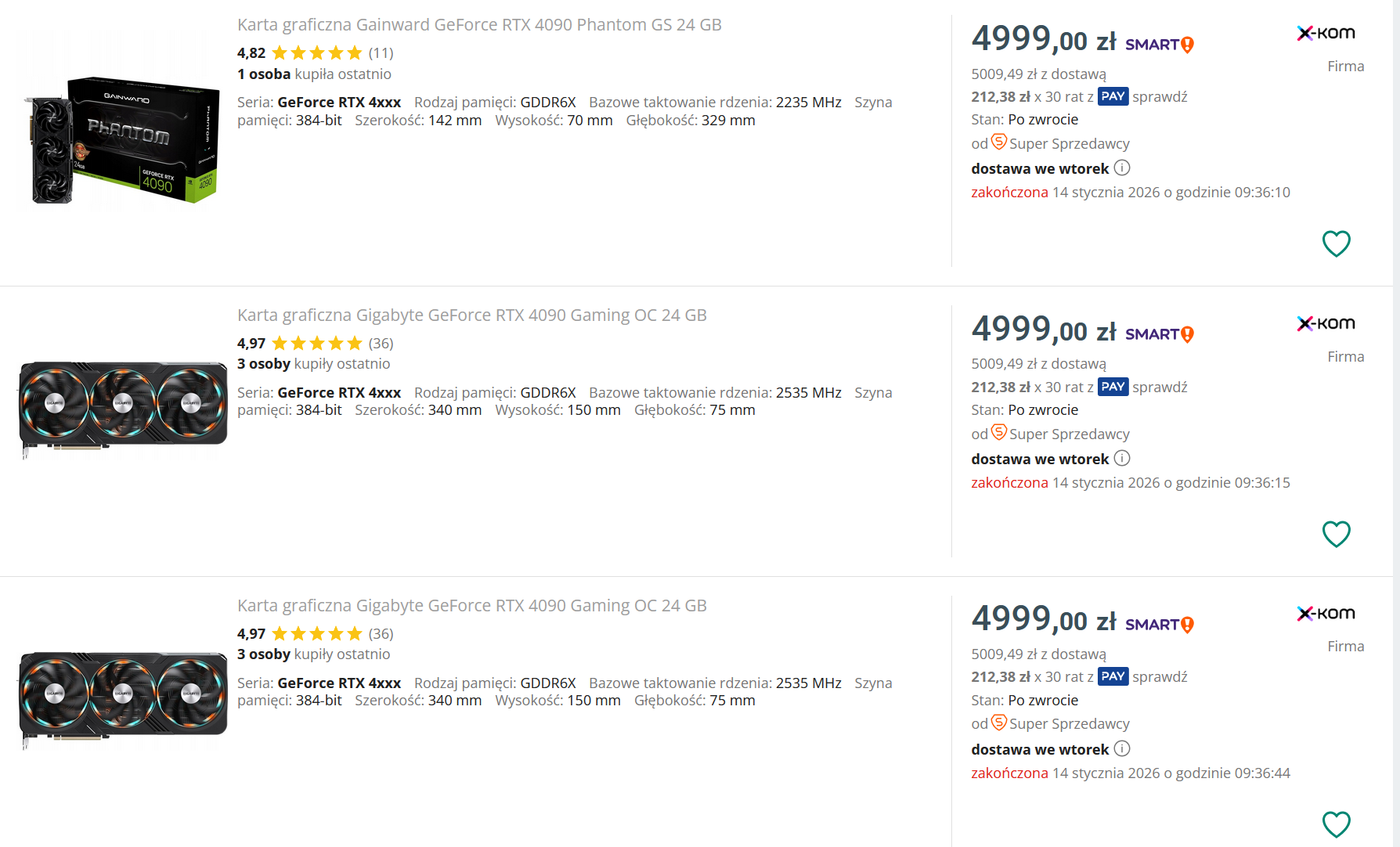This screenshot has width=1400, height=847.
Task: Open the Gigabyte Gaming OC listing ended 09:36:15
Action: click(x=471, y=315)
